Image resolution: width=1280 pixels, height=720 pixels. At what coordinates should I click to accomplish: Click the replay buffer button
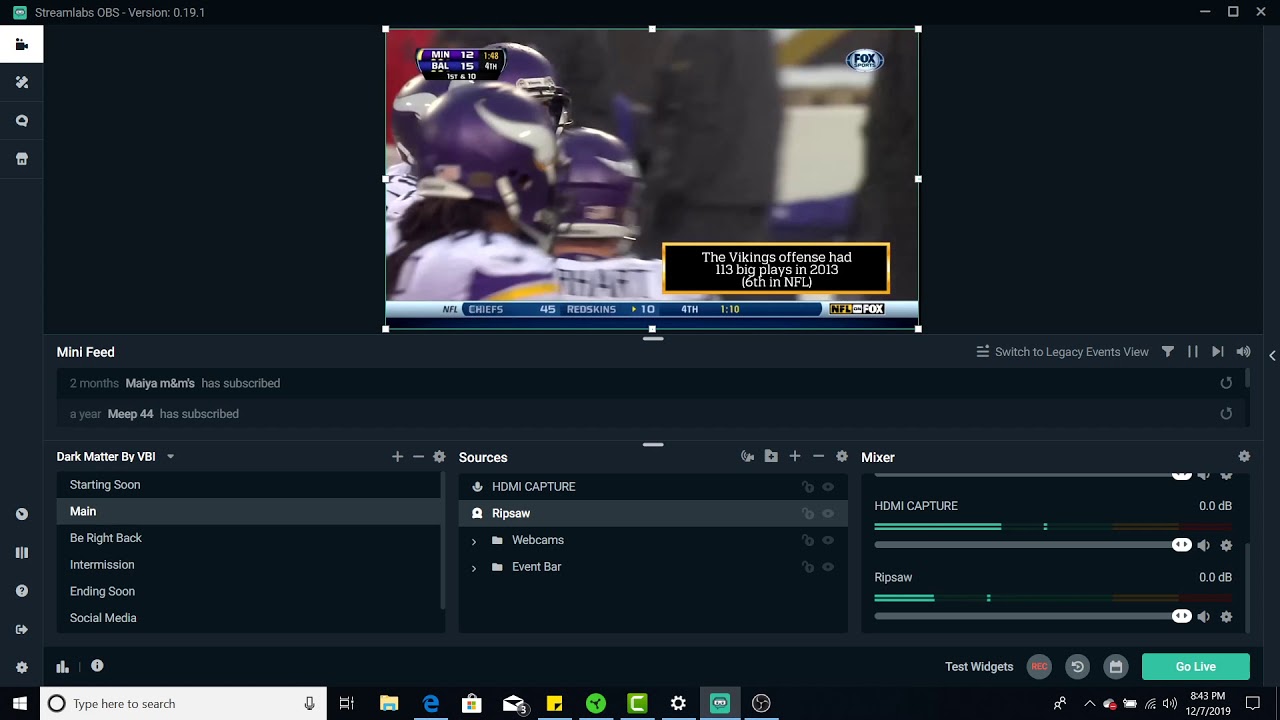click(1077, 667)
